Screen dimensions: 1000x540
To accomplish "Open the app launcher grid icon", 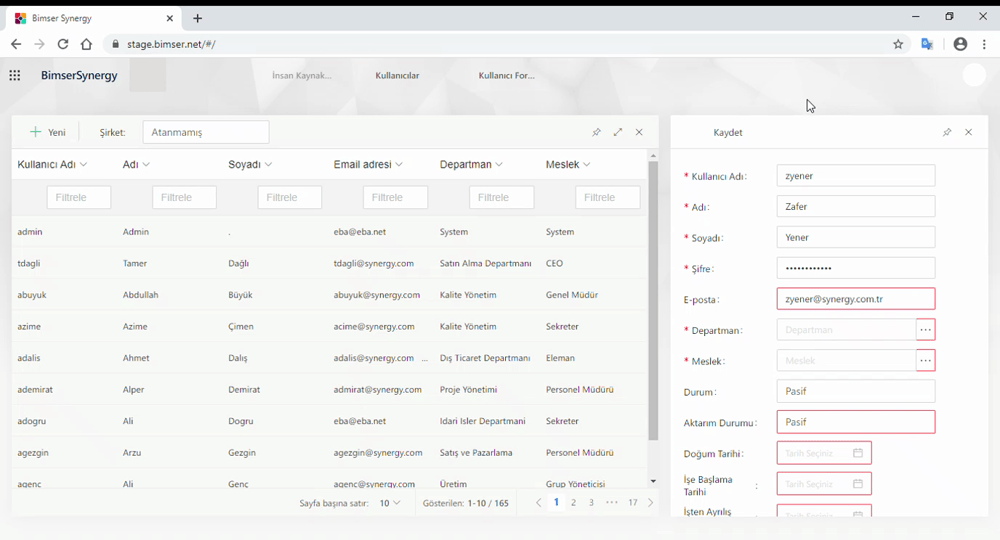I will (x=15, y=75).
